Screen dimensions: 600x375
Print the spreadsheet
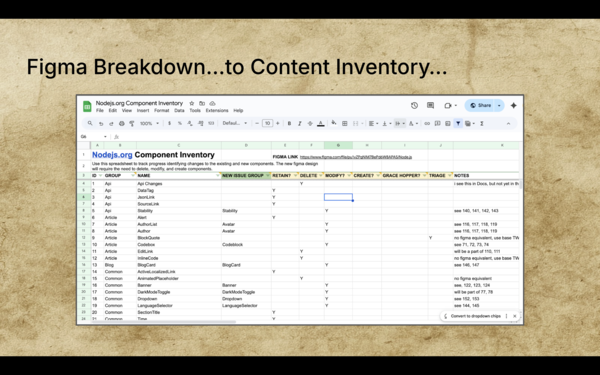[x=122, y=124]
